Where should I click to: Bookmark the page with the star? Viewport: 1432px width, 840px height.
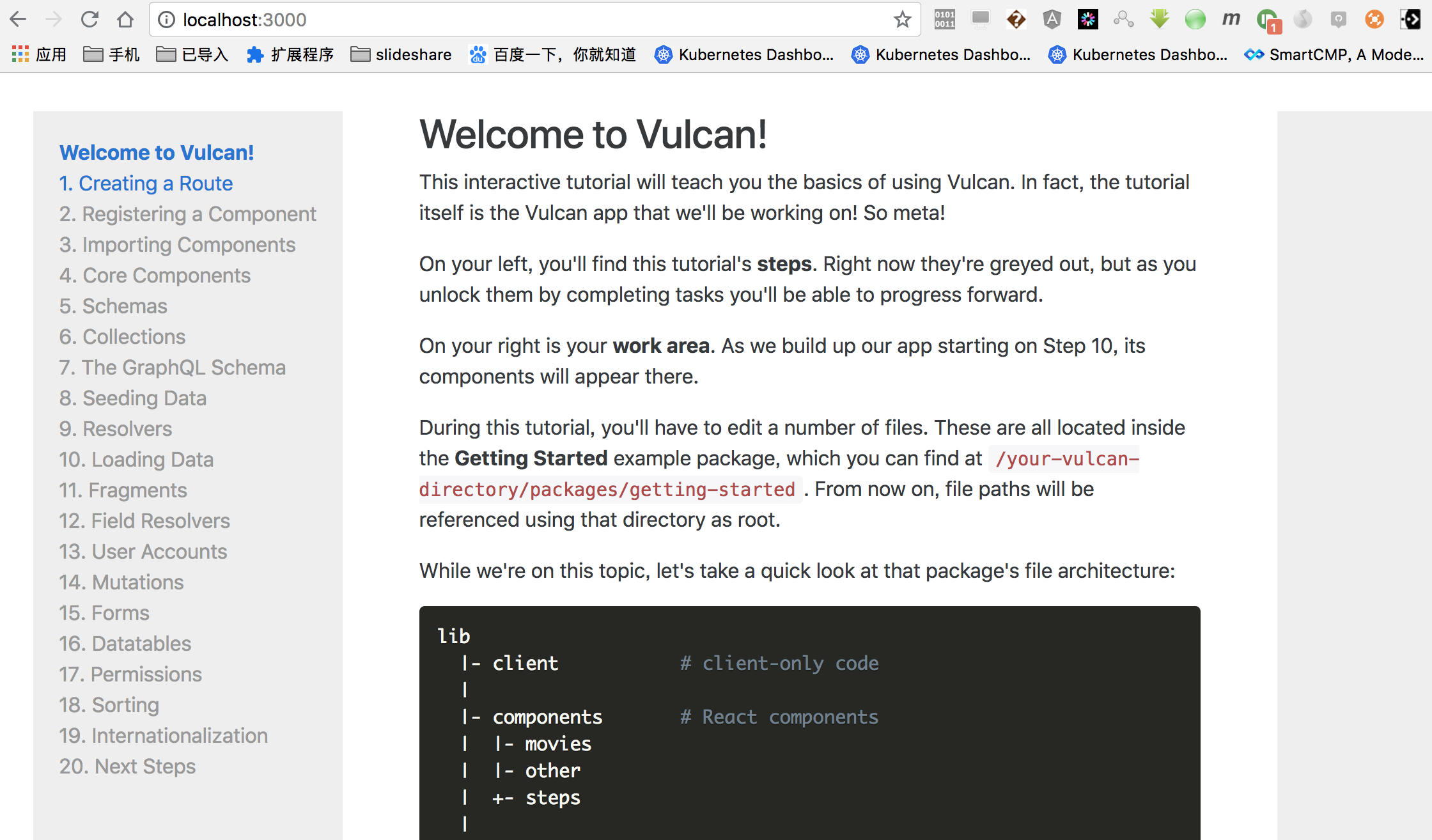[903, 19]
